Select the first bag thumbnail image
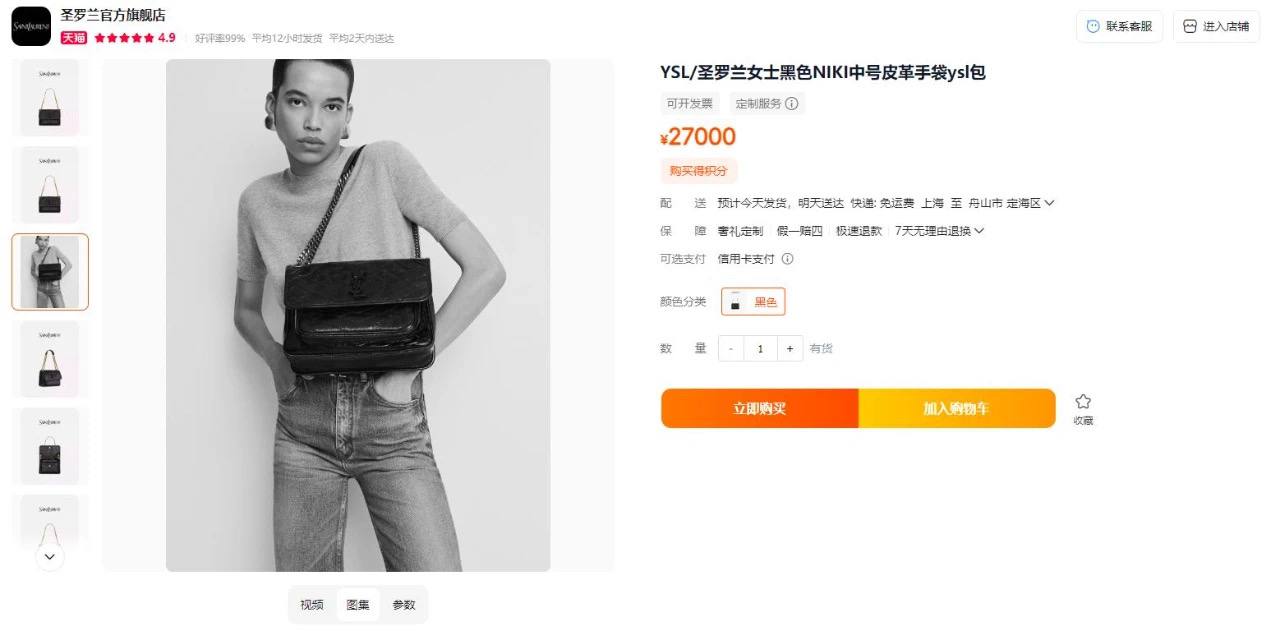 (50, 98)
